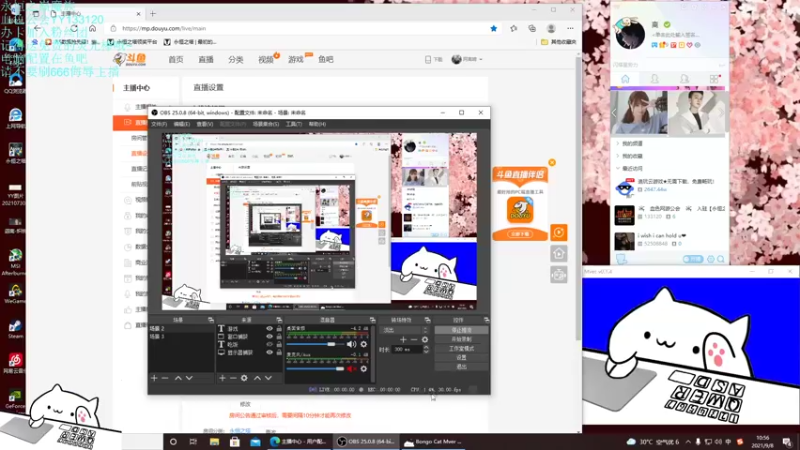Undock the OBS Sources panel
Image resolution: width=800 pixels, height=450 pixels.
(x=279, y=320)
